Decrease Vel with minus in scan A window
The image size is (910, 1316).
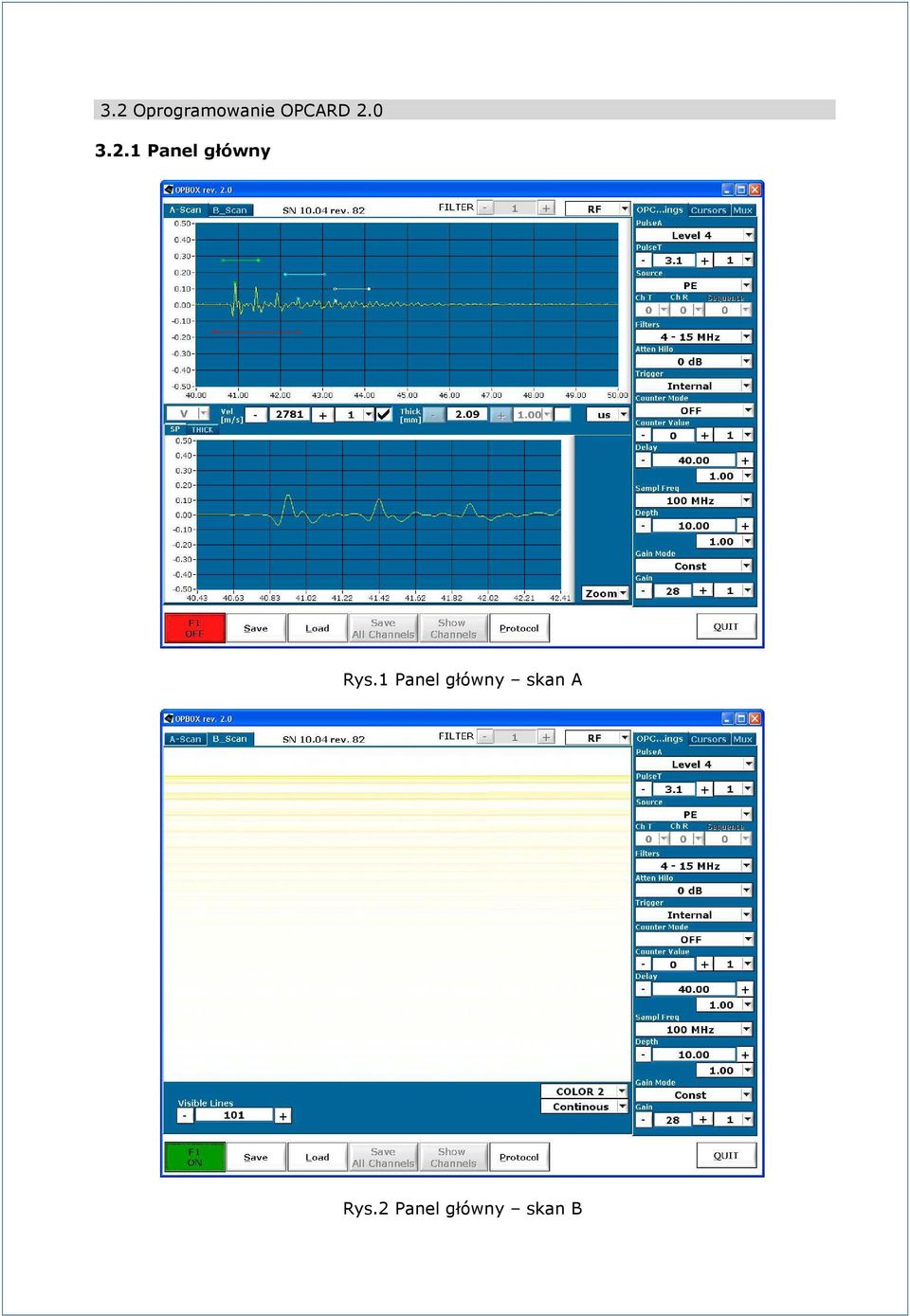tap(255, 414)
